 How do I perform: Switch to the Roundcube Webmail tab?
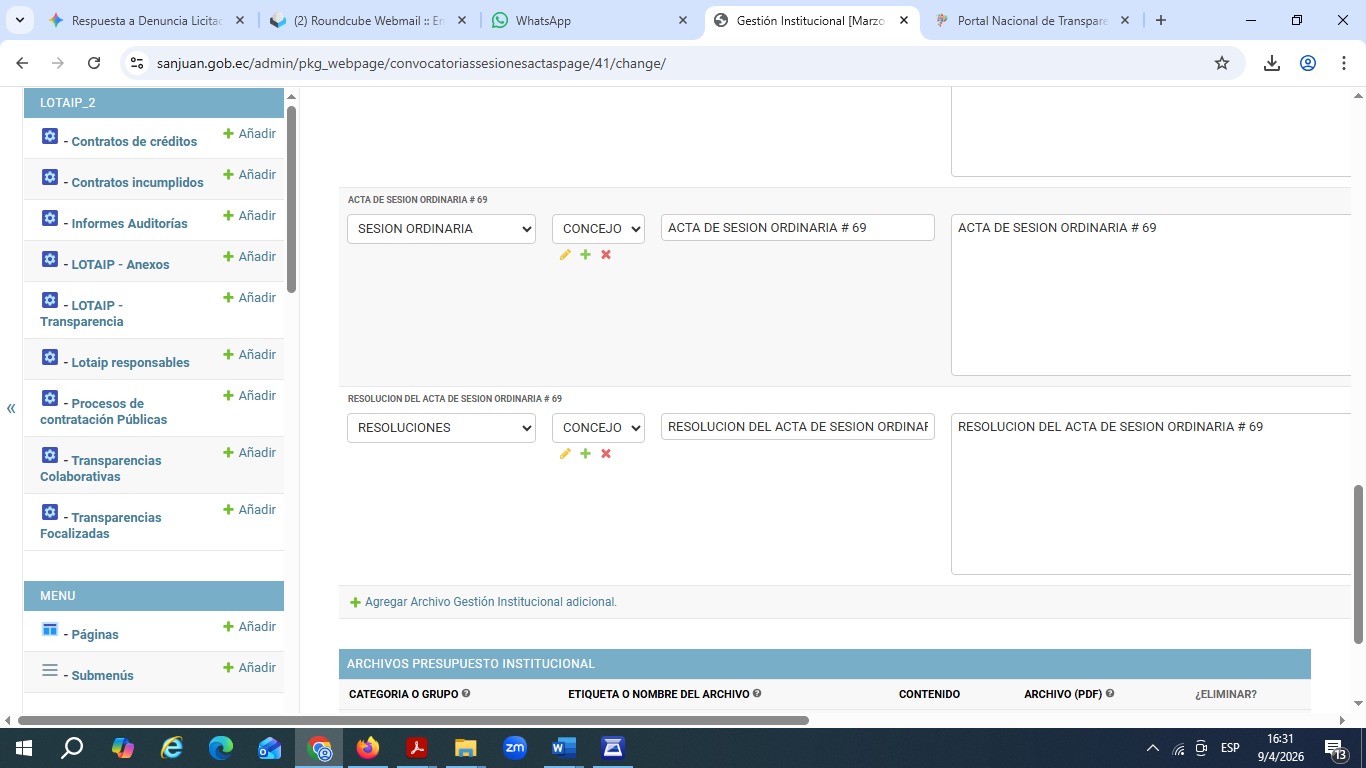click(367, 20)
